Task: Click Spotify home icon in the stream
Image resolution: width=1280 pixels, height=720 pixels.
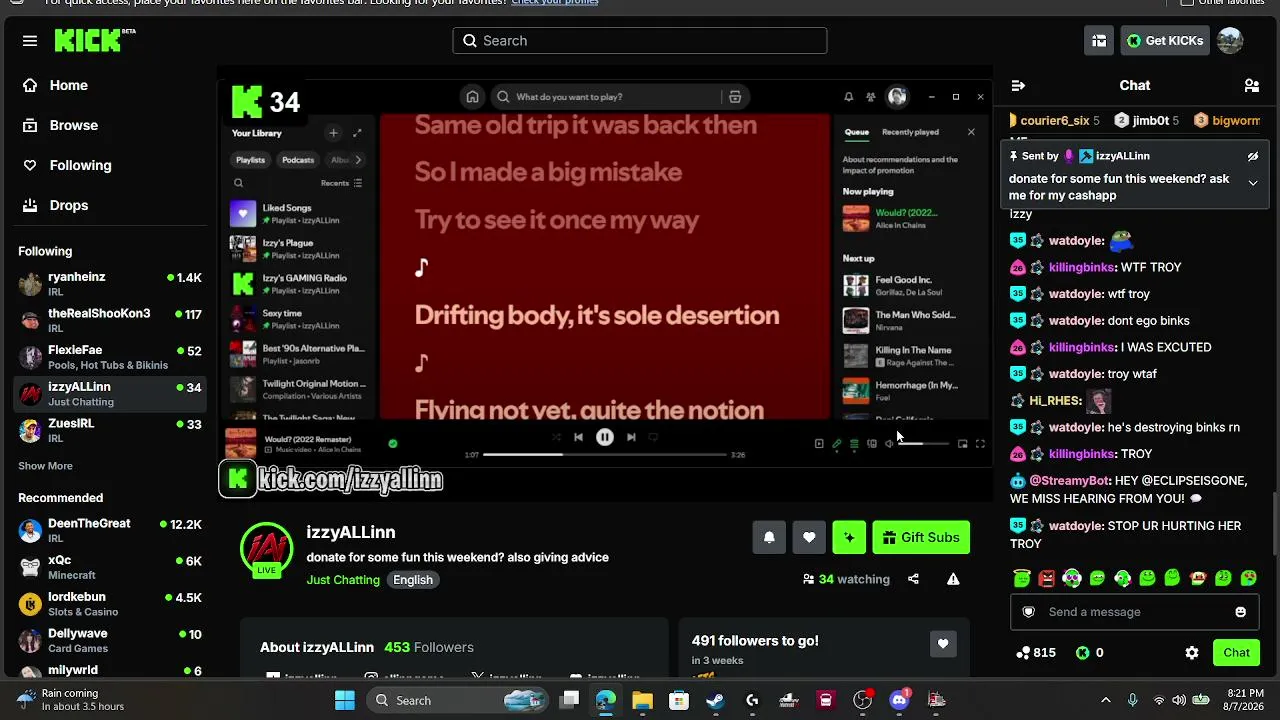Action: [x=472, y=97]
